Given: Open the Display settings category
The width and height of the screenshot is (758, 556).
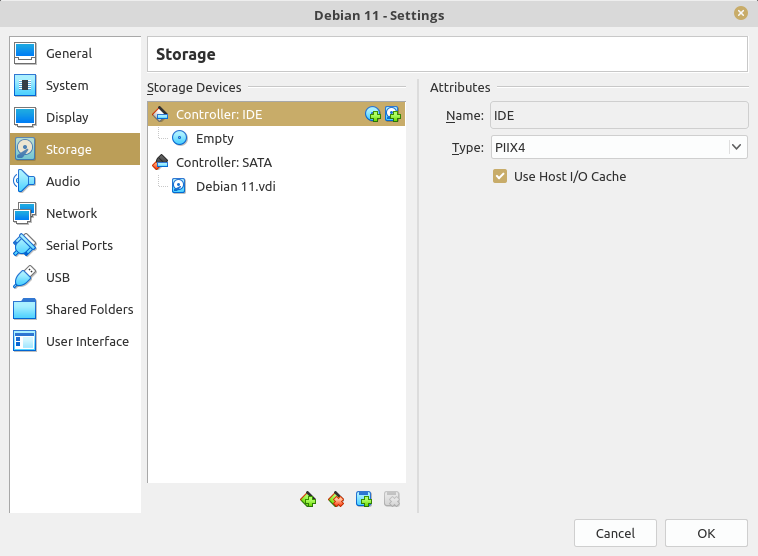Looking at the screenshot, I should 75,117.
